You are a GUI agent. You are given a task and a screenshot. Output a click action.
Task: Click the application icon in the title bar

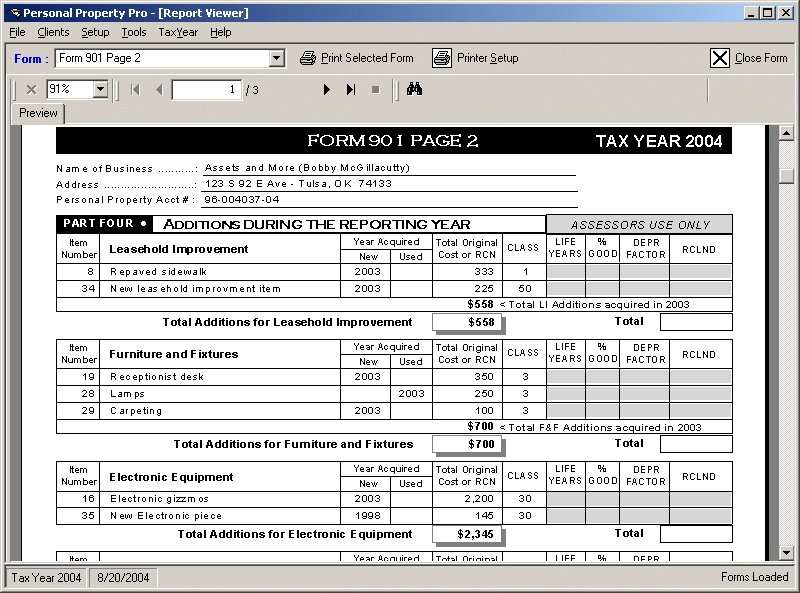(15, 13)
